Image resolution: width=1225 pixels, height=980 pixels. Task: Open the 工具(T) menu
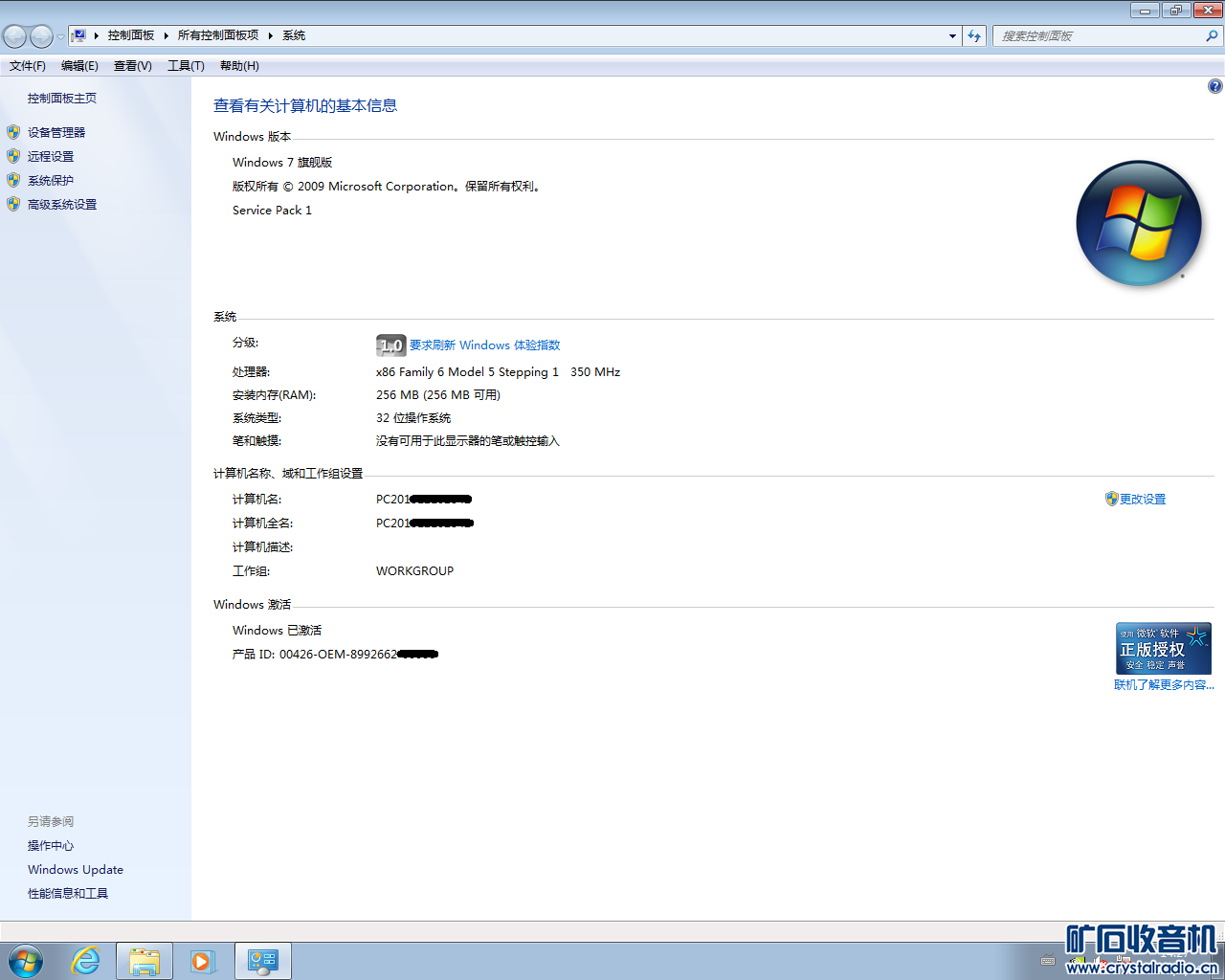pyautogui.click(x=187, y=66)
